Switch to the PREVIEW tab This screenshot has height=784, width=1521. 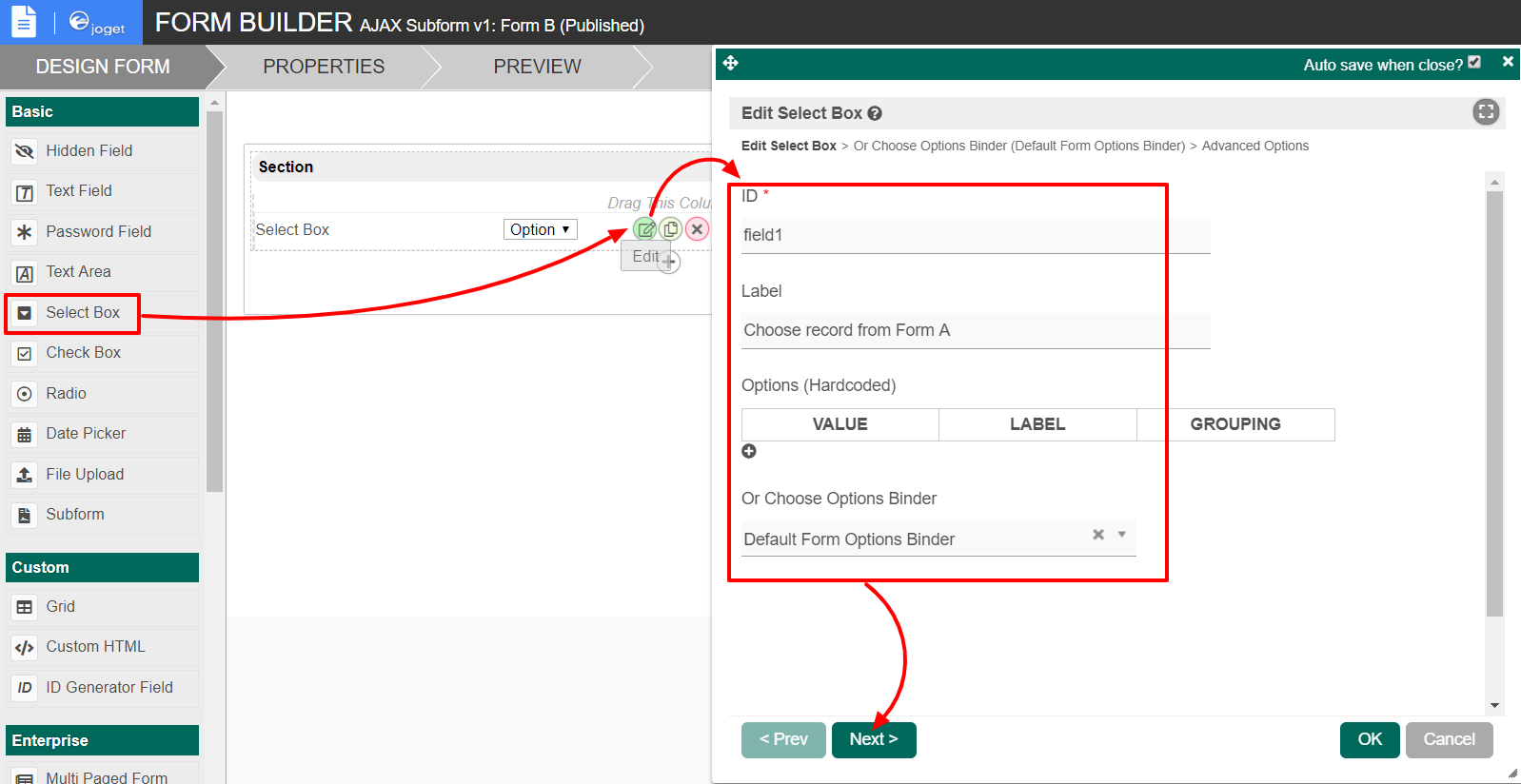pyautogui.click(x=537, y=67)
